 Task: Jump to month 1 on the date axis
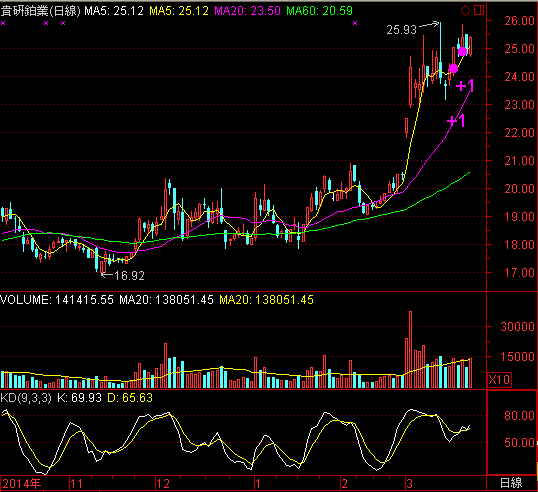coord(258,484)
